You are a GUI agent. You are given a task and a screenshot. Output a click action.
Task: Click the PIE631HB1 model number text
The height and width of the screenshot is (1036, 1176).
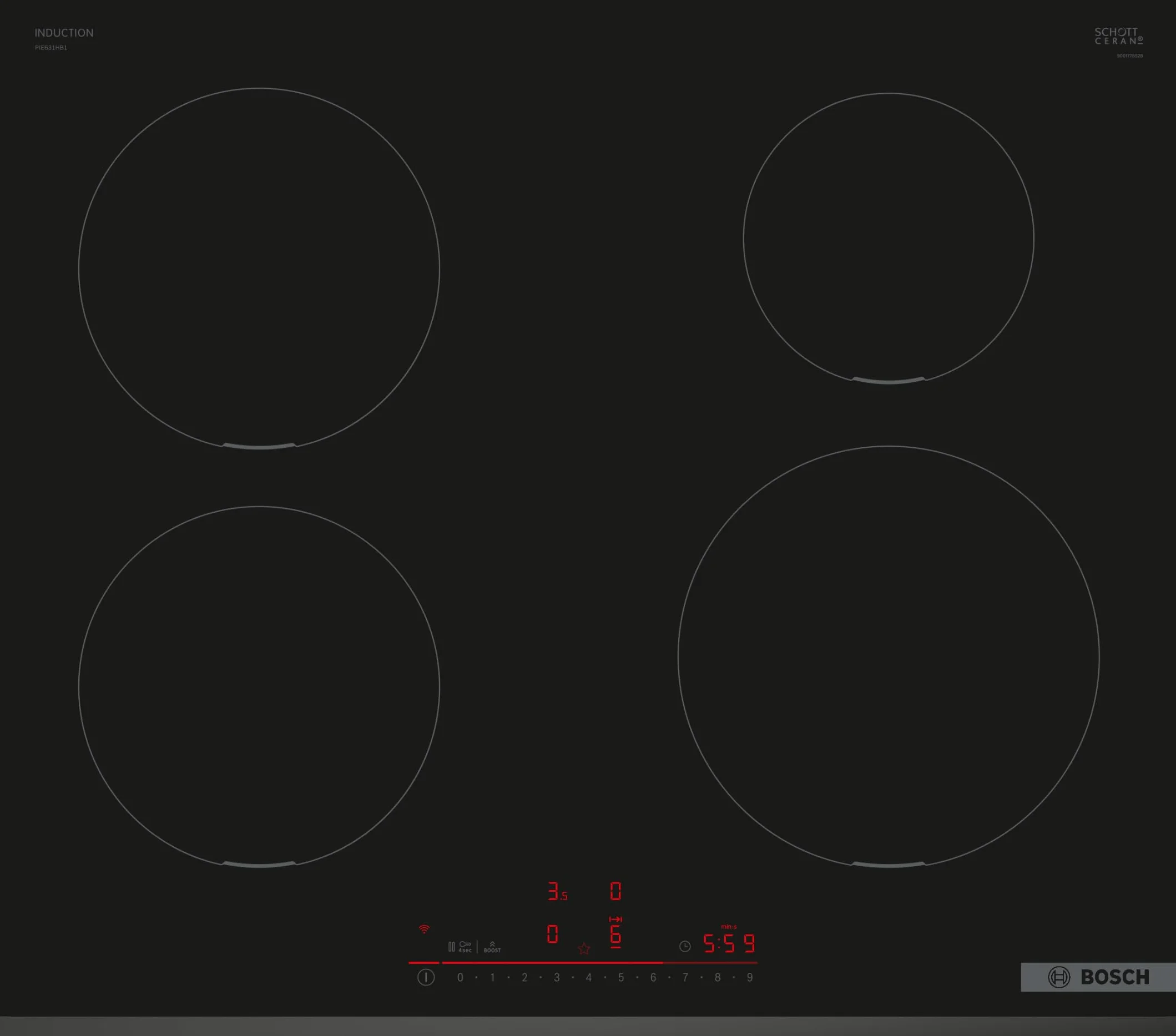(51, 48)
